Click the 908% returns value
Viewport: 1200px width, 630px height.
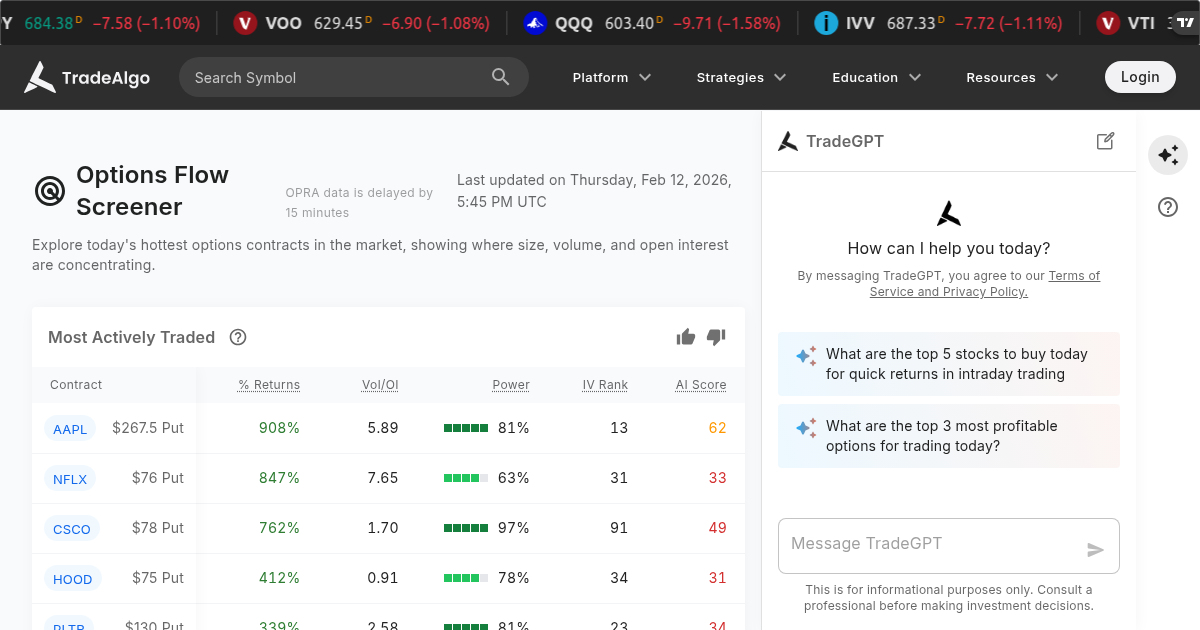pyautogui.click(x=279, y=428)
